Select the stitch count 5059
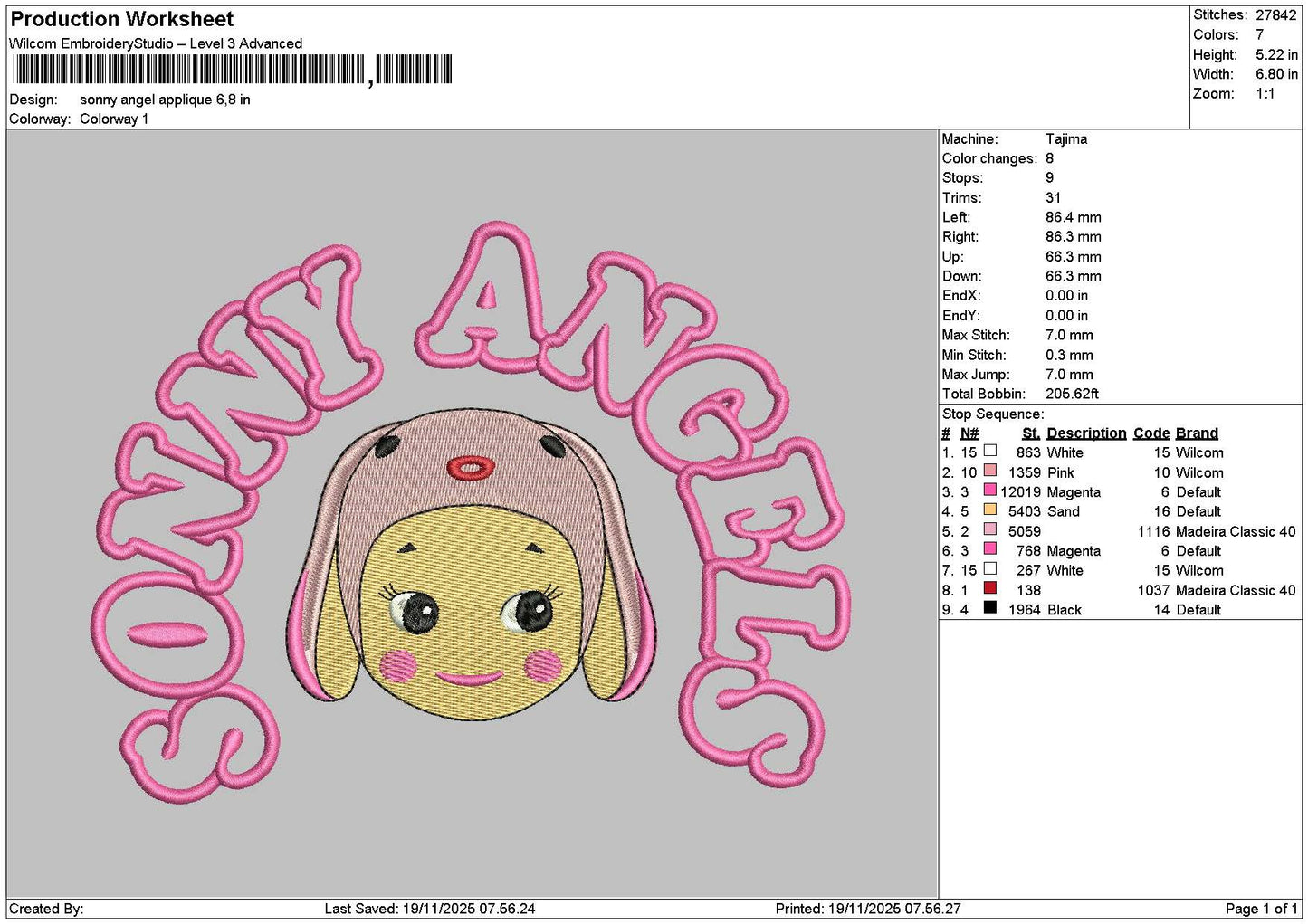 click(1025, 531)
